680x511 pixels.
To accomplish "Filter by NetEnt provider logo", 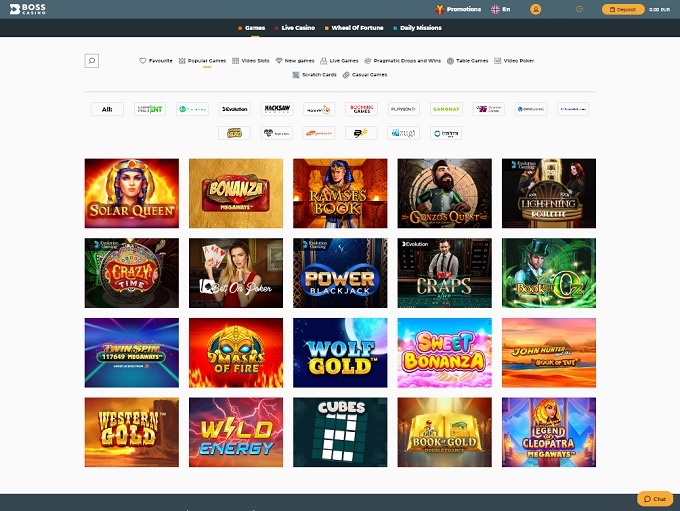I will (x=150, y=109).
